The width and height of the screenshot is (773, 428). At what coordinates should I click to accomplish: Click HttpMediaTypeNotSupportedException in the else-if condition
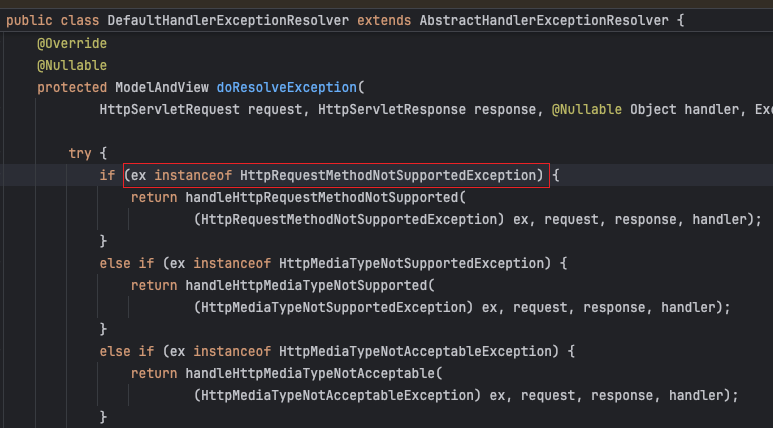[x=415, y=263]
